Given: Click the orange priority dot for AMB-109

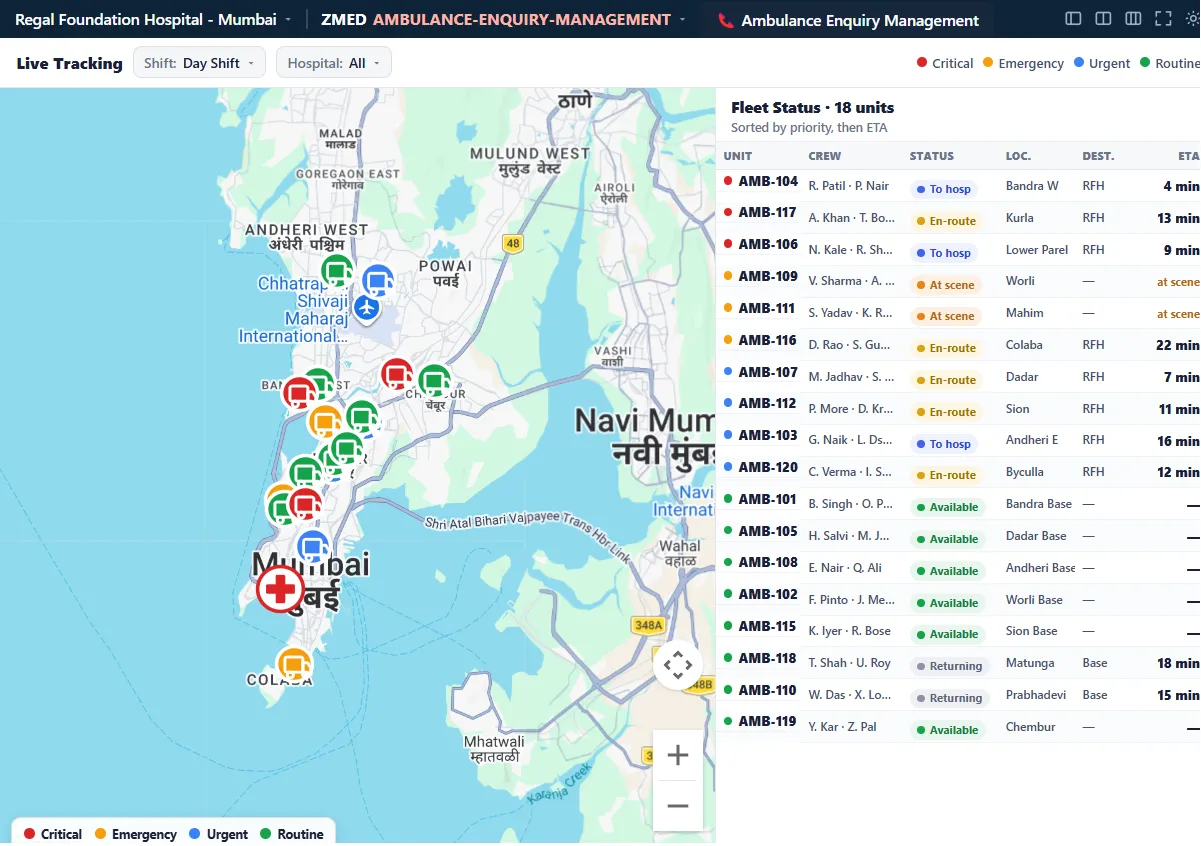Looking at the screenshot, I should (728, 276).
